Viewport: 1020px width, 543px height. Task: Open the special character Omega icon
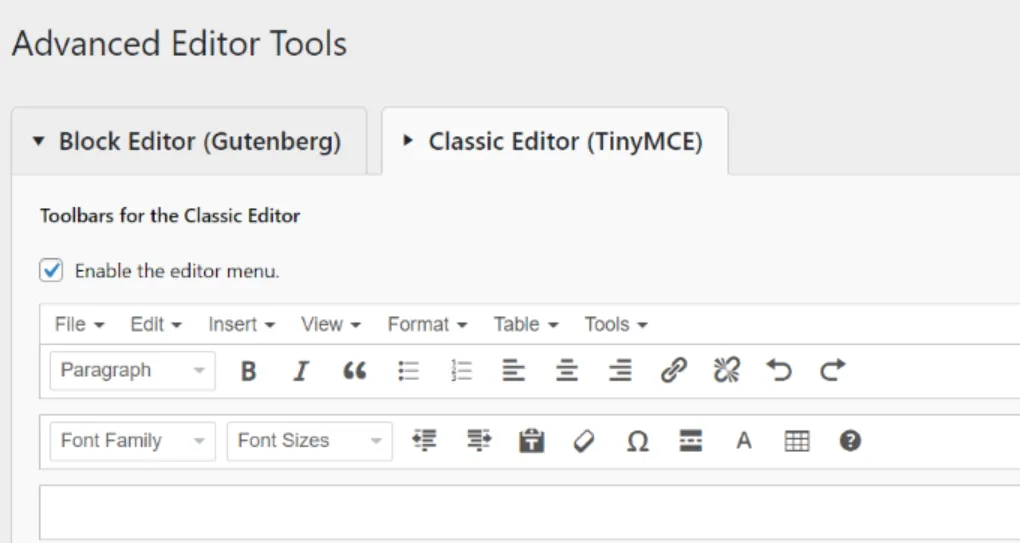click(637, 441)
